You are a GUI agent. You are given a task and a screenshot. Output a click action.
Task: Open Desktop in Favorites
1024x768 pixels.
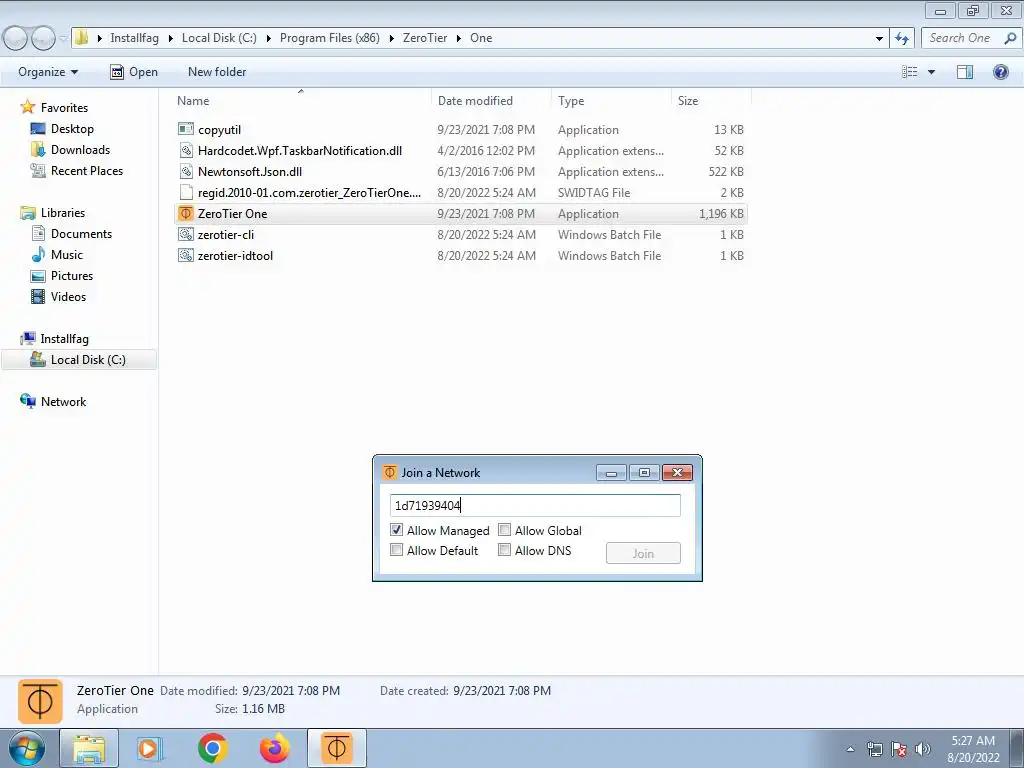pyautogui.click(x=72, y=129)
